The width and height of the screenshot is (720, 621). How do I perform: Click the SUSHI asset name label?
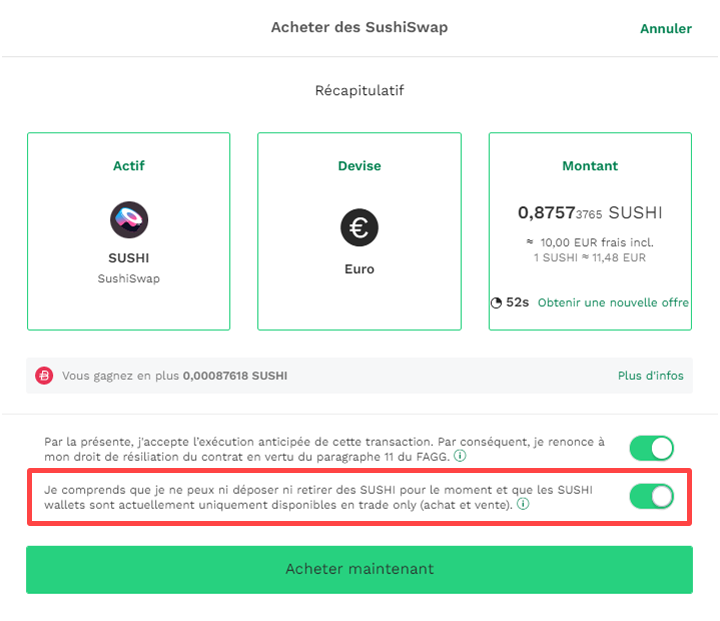129,258
